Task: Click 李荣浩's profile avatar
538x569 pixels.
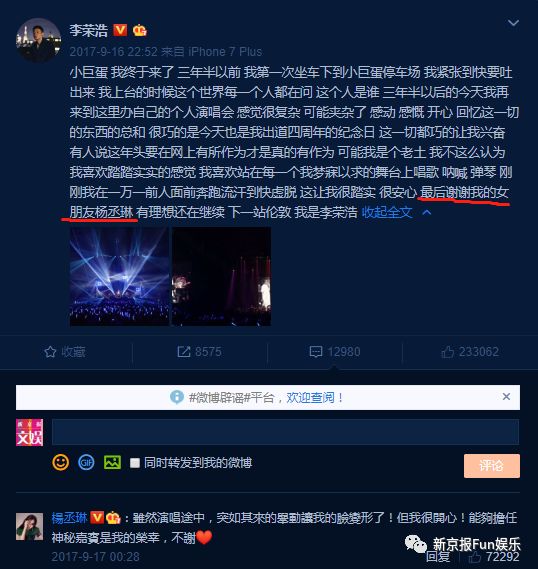Action: click(x=38, y=40)
